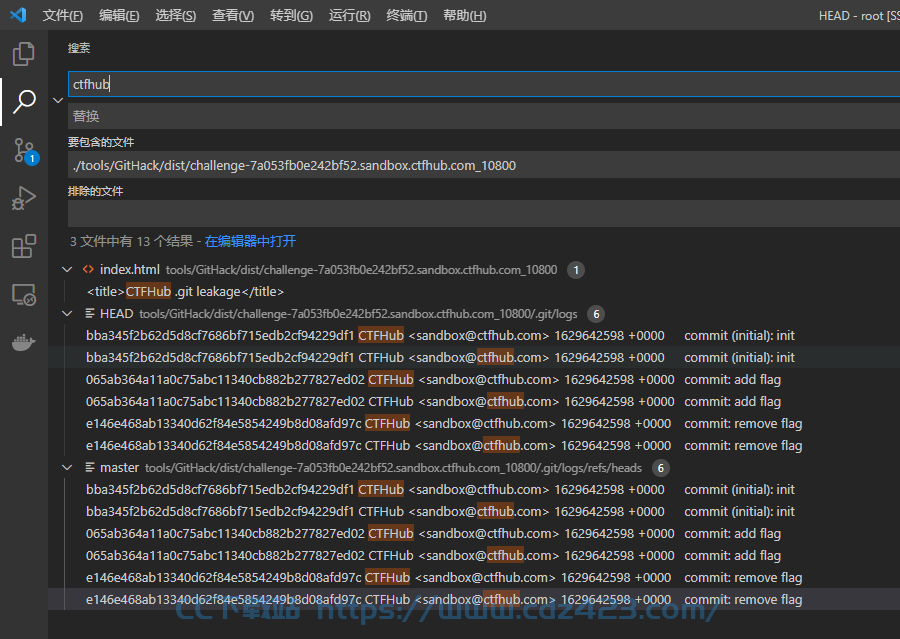This screenshot has width=900, height=639.
Task: Click the master file icon
Action: click(x=90, y=467)
